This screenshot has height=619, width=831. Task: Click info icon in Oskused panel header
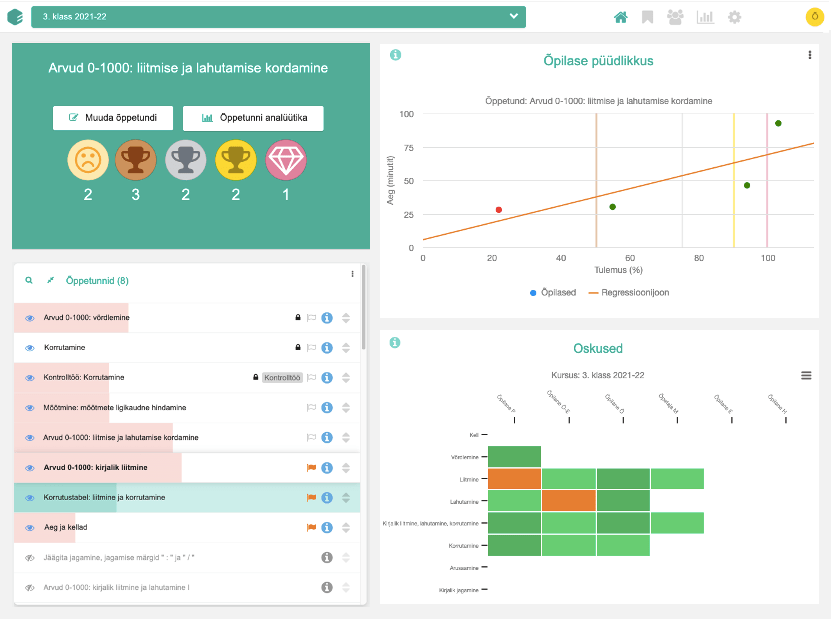(395, 342)
